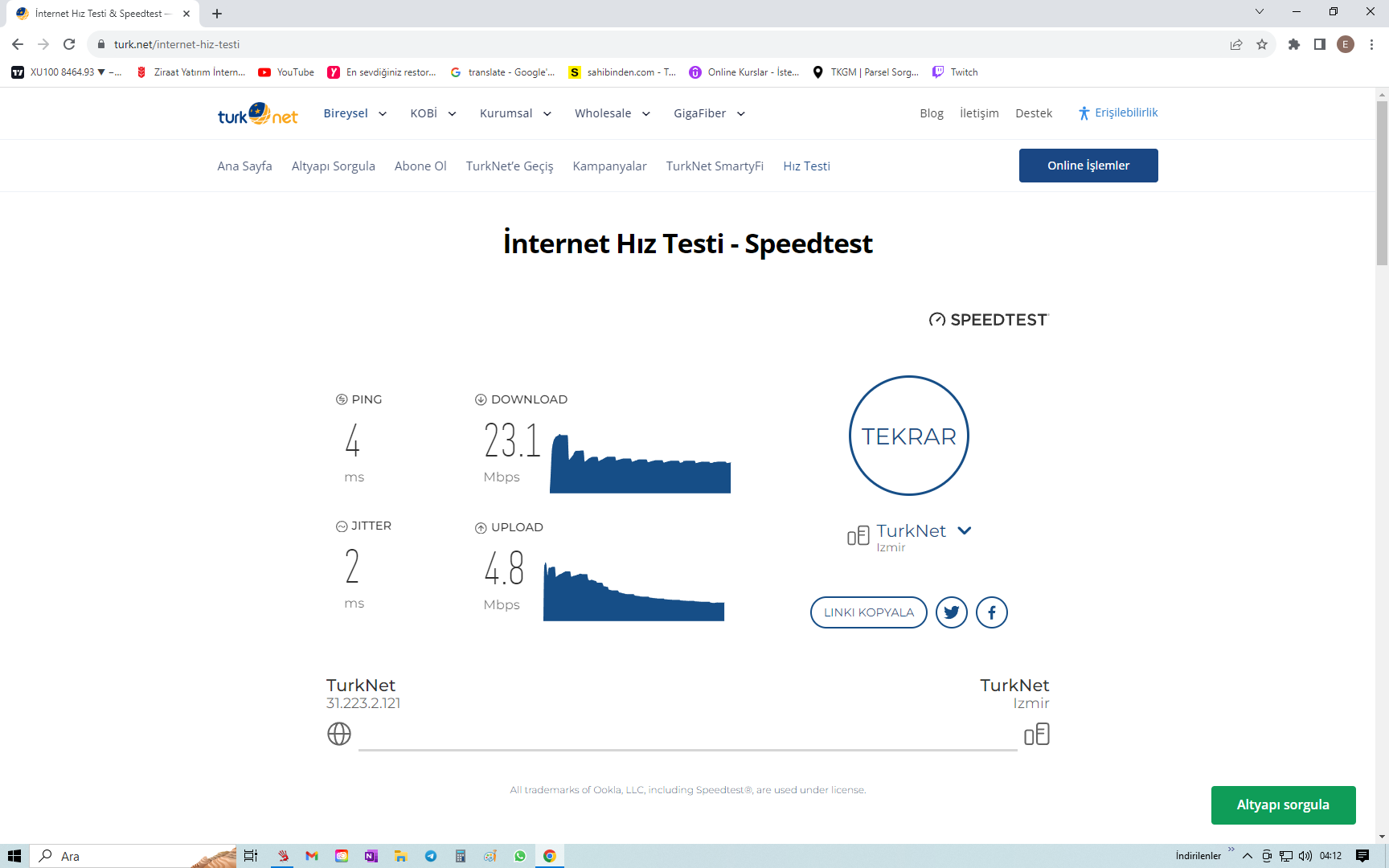This screenshot has height=868, width=1389.
Task: Open the browser side panel icon
Action: [x=1320, y=44]
